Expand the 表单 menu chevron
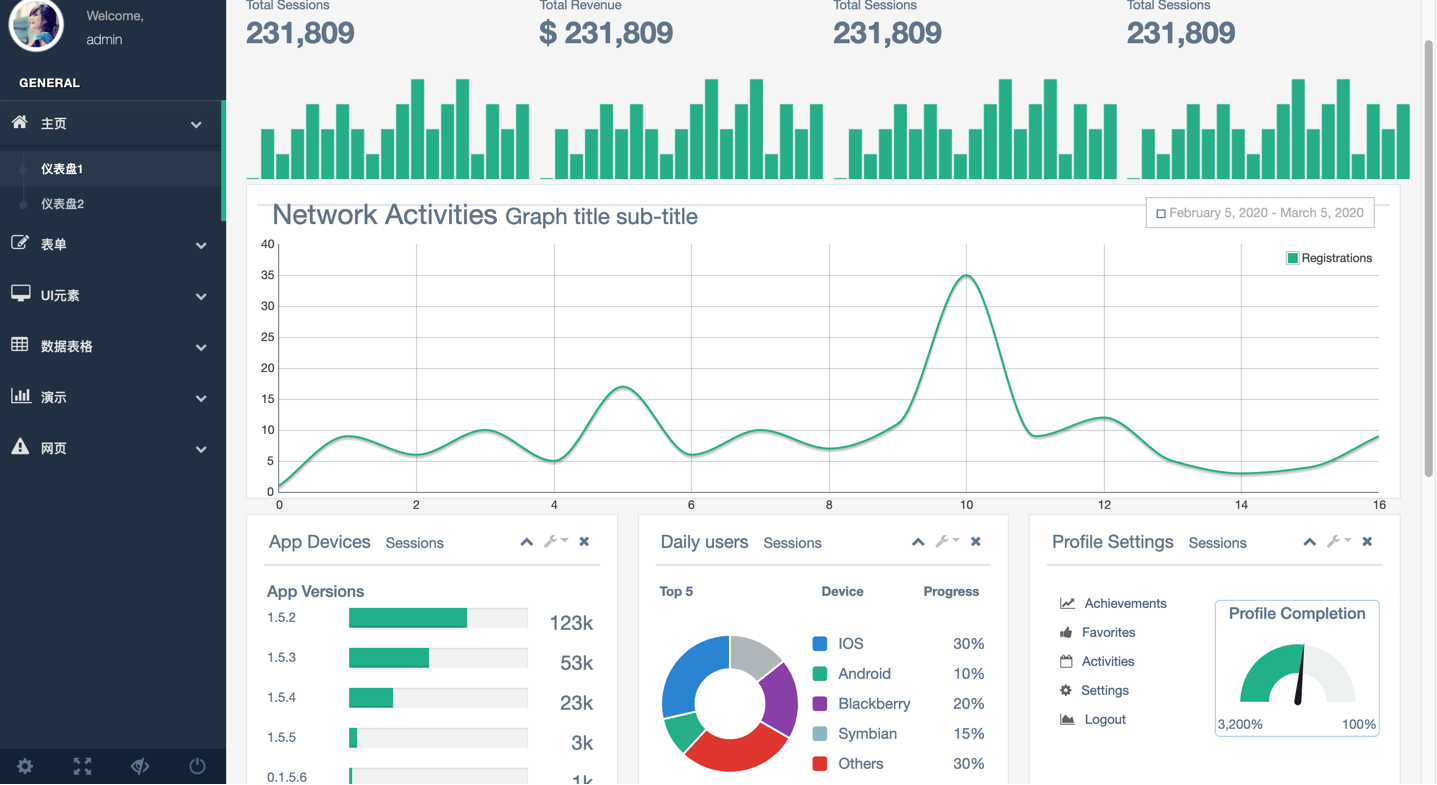This screenshot has height=785, width=1437. pyautogui.click(x=201, y=246)
